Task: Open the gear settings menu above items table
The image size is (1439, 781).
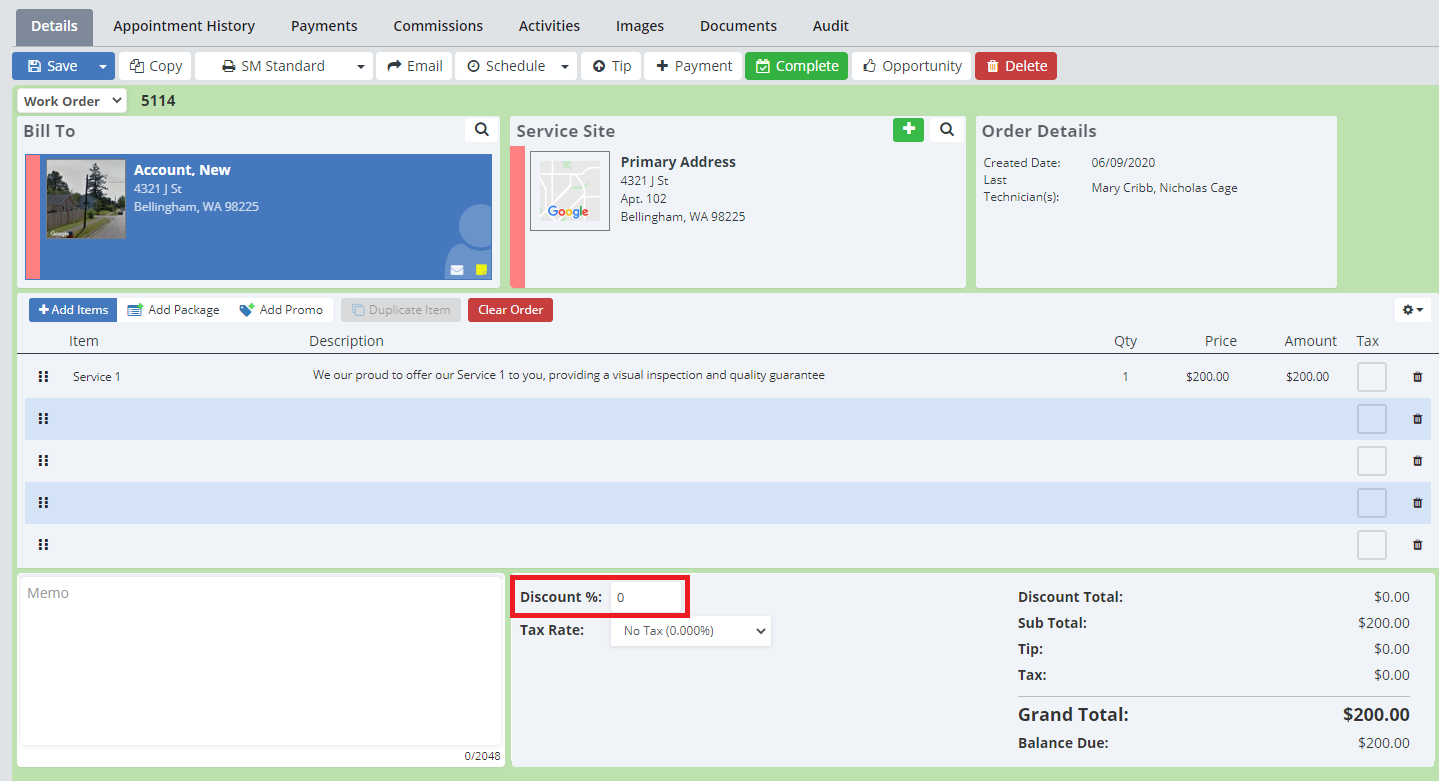Action: pyautogui.click(x=1412, y=310)
